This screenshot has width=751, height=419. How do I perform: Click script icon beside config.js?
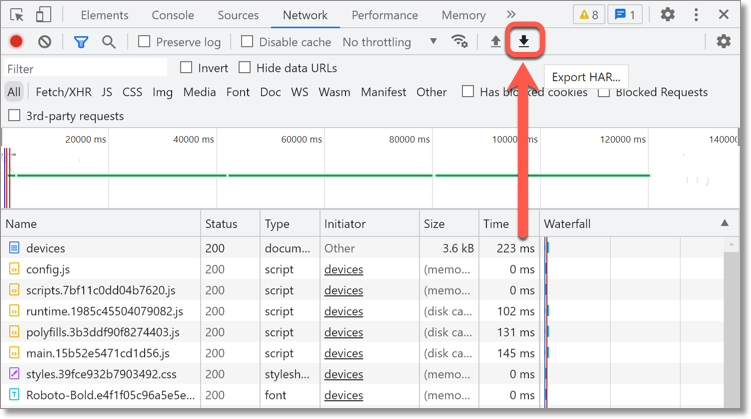(x=14, y=269)
